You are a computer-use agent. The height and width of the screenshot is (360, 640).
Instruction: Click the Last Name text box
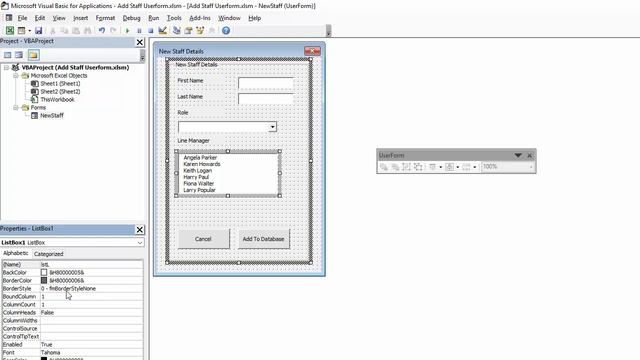(266, 99)
